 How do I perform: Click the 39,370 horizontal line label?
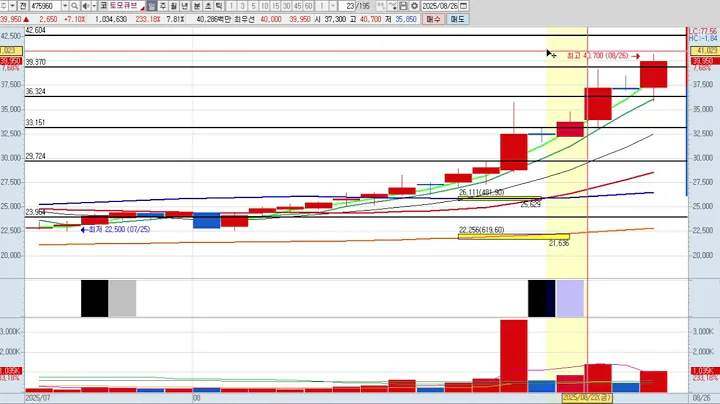[x=35, y=62]
